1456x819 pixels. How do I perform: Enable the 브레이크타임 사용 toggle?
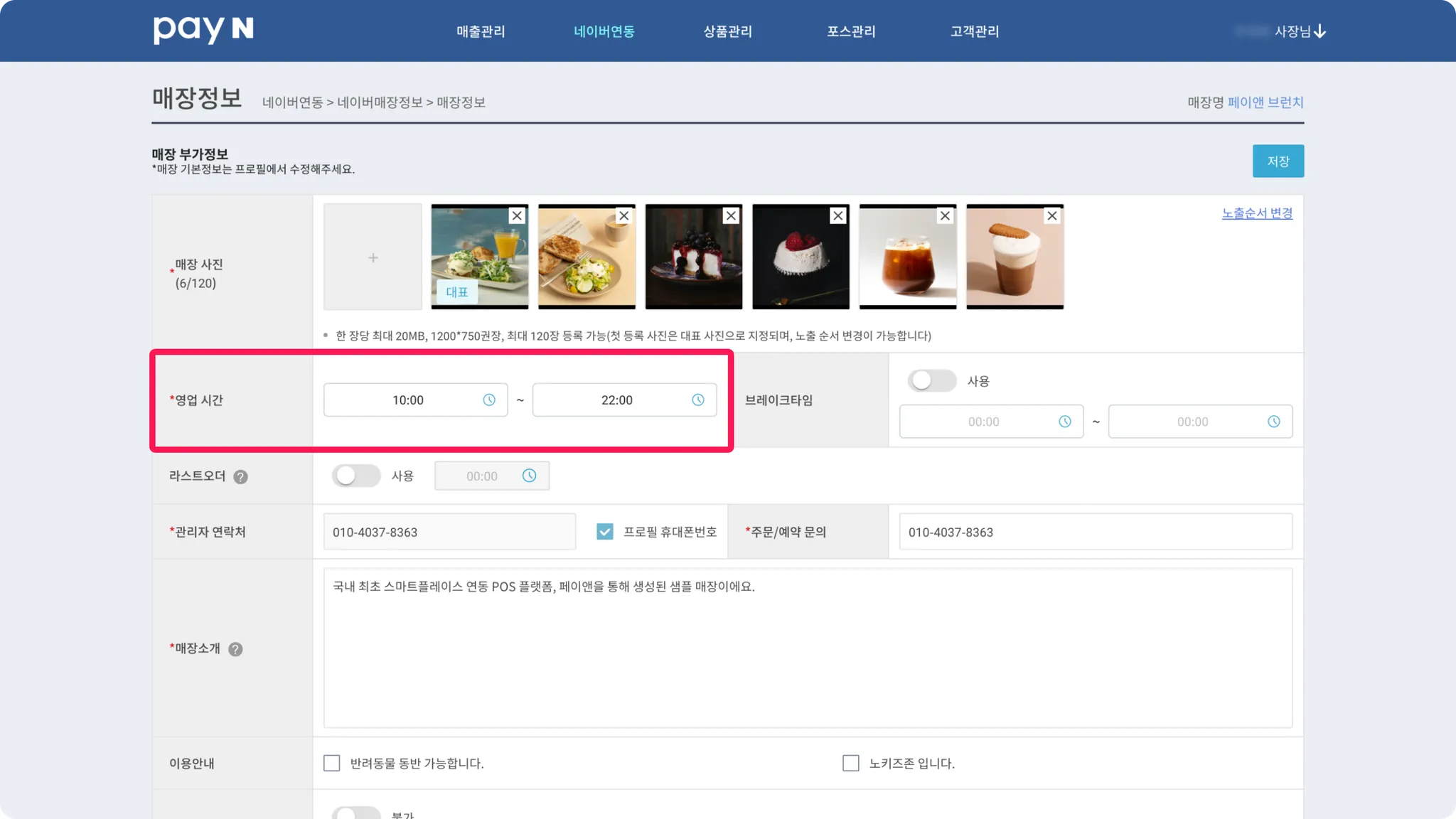[931, 380]
